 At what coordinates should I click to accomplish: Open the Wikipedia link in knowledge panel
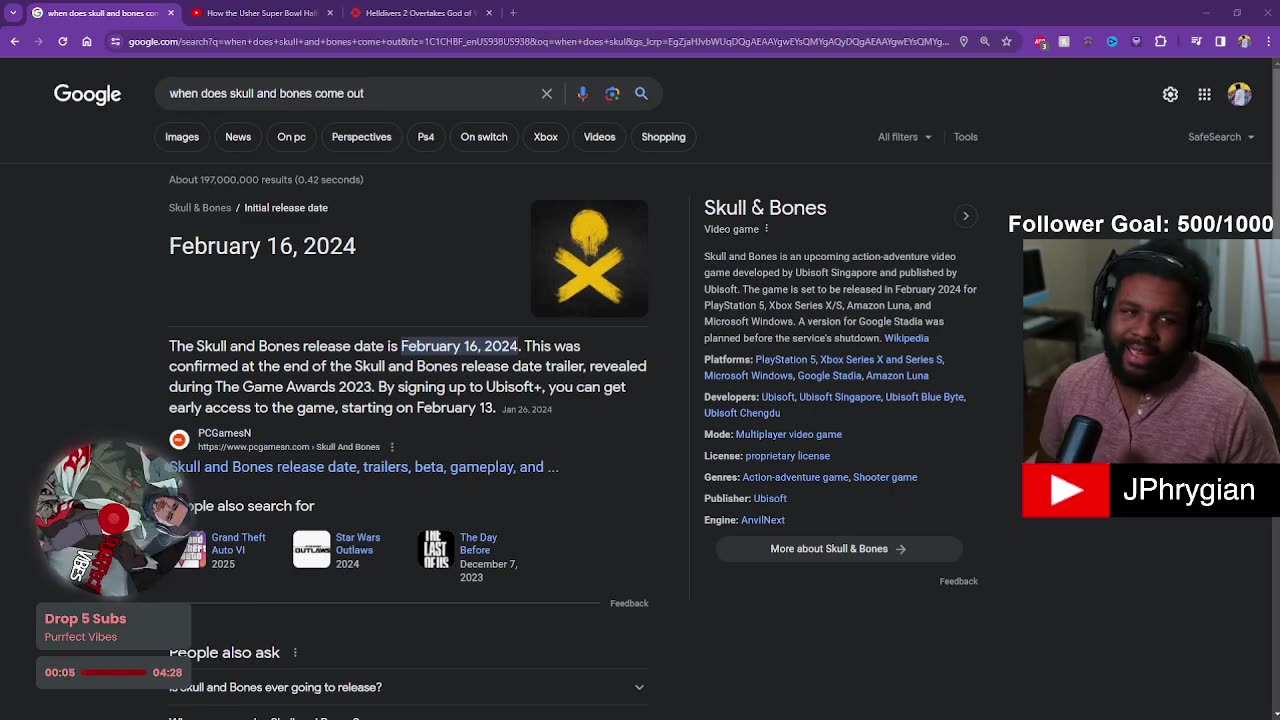tap(906, 338)
